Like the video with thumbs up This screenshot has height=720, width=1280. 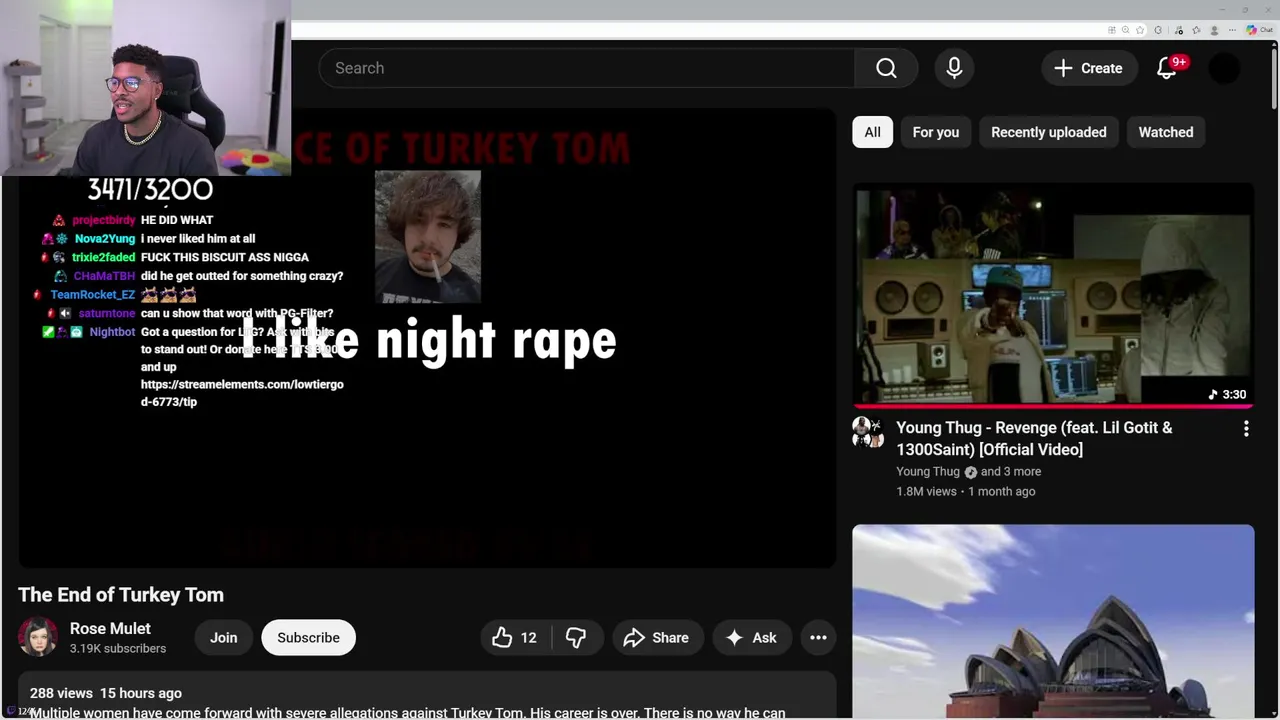[515, 638]
